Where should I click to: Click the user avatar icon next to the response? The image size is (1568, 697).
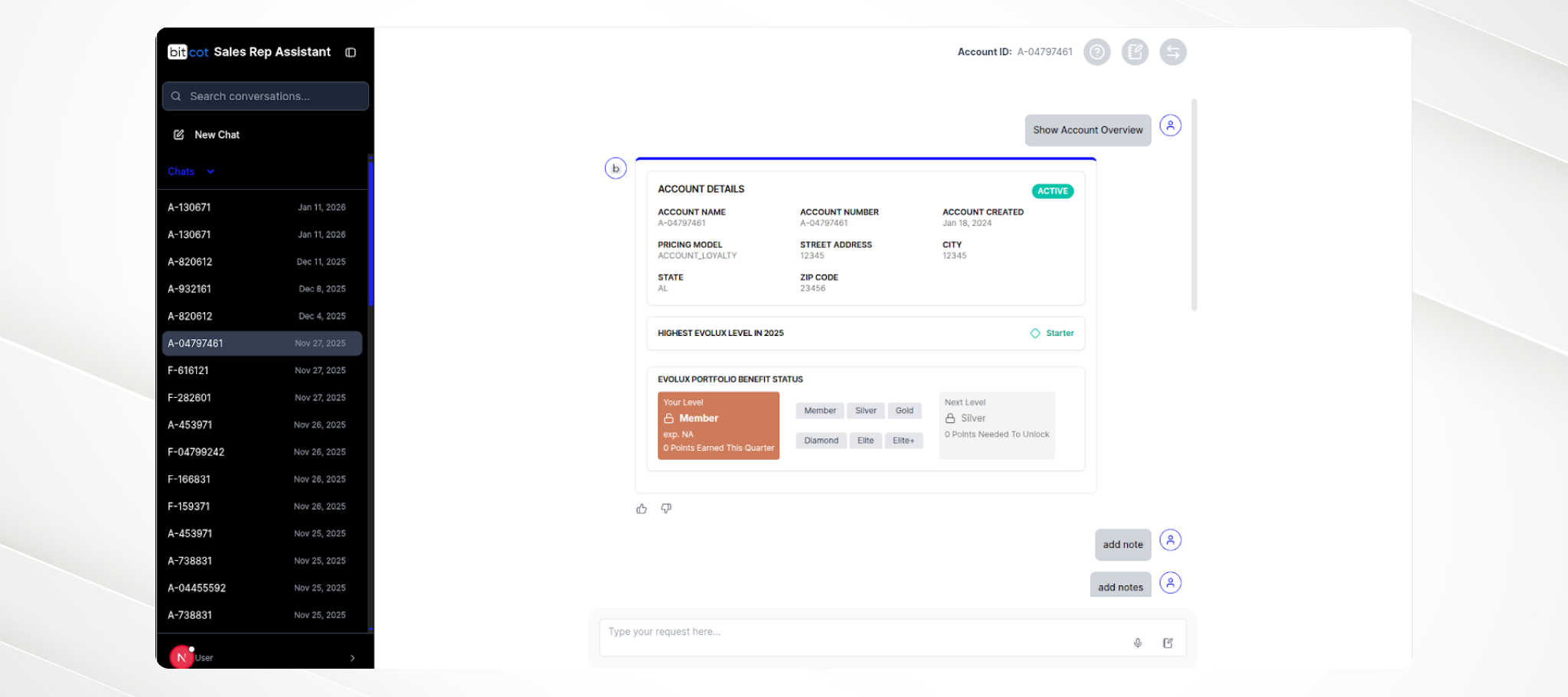coord(1171,125)
